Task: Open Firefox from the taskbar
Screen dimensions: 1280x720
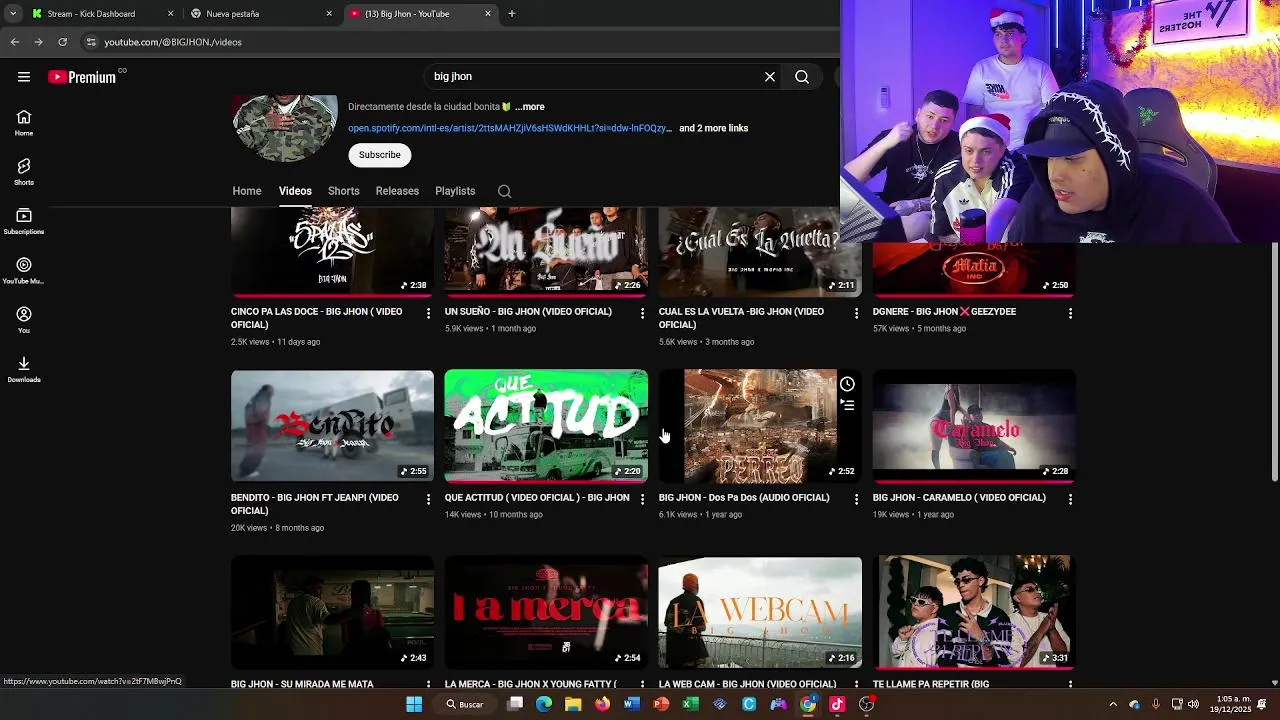Action: click(602, 704)
